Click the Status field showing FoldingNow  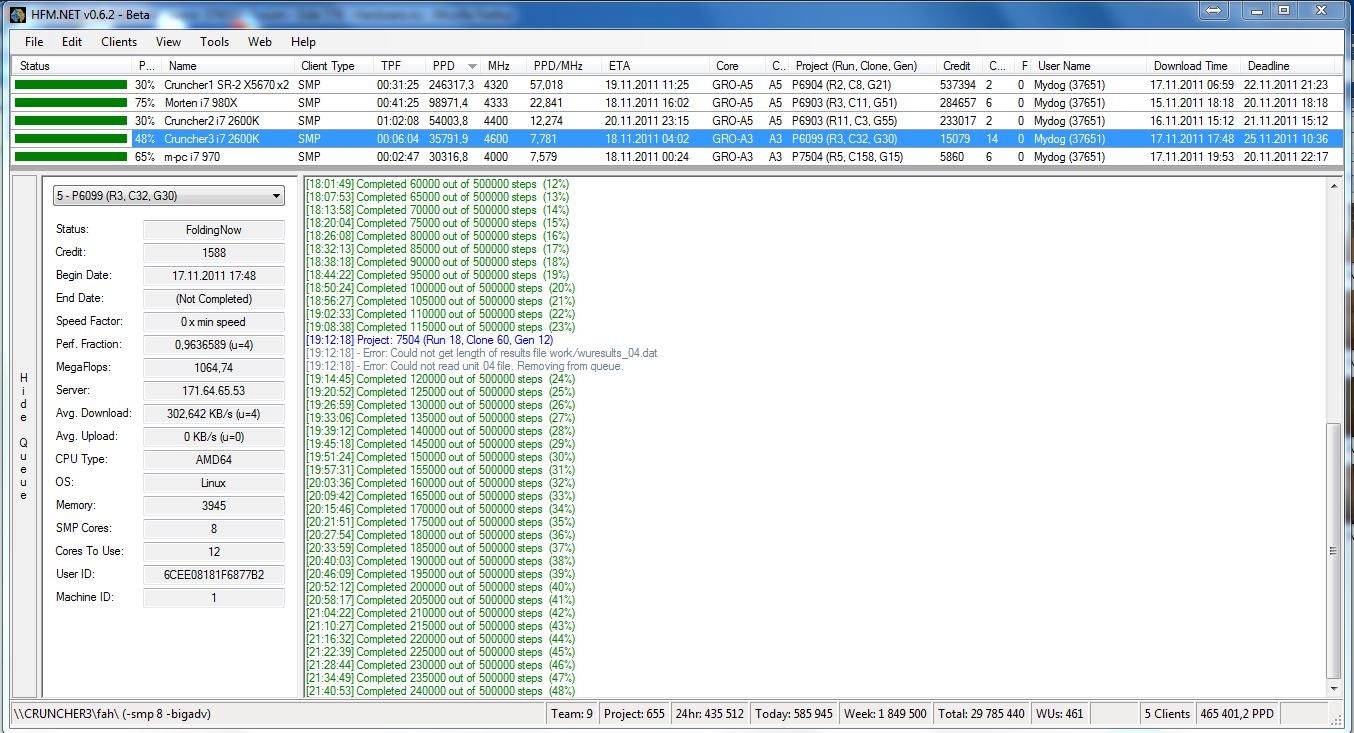[214, 230]
